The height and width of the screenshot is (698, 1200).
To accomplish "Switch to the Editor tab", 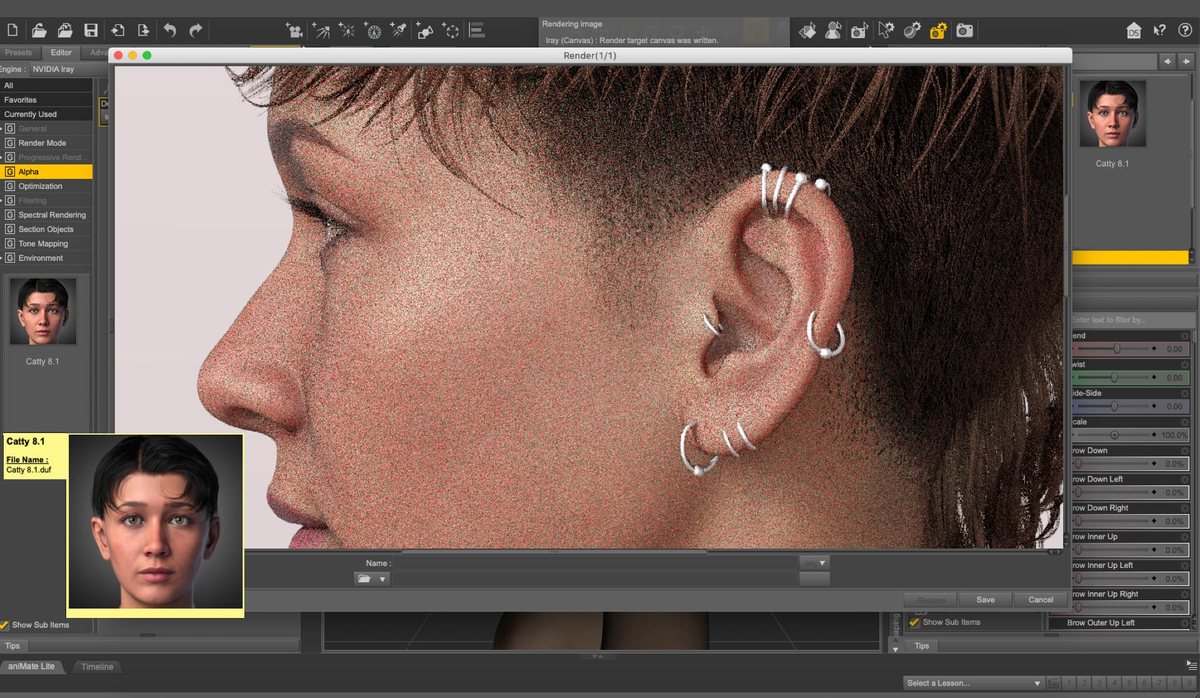I will pyautogui.click(x=61, y=52).
